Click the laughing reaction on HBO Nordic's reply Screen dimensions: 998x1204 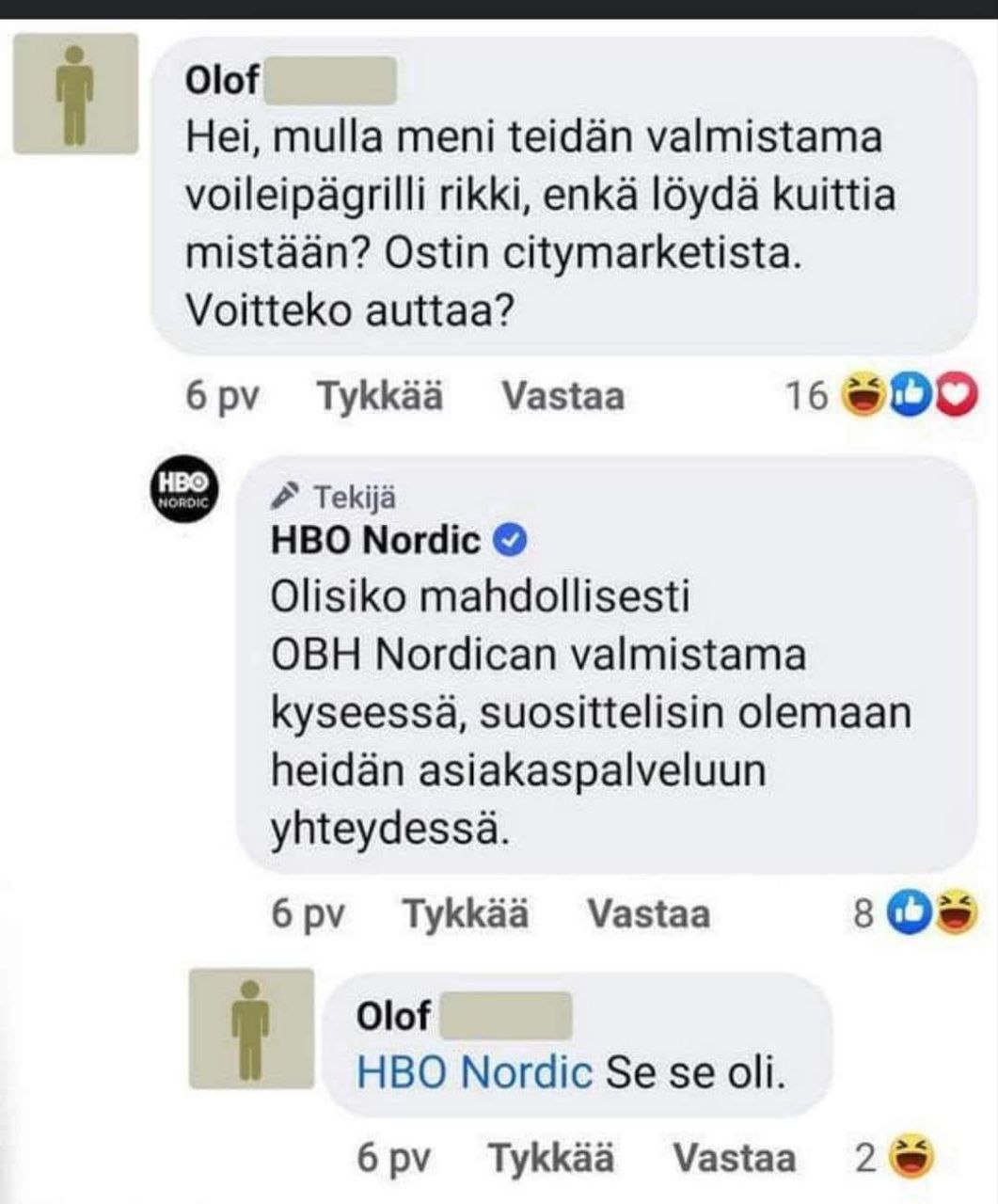pos(957,911)
